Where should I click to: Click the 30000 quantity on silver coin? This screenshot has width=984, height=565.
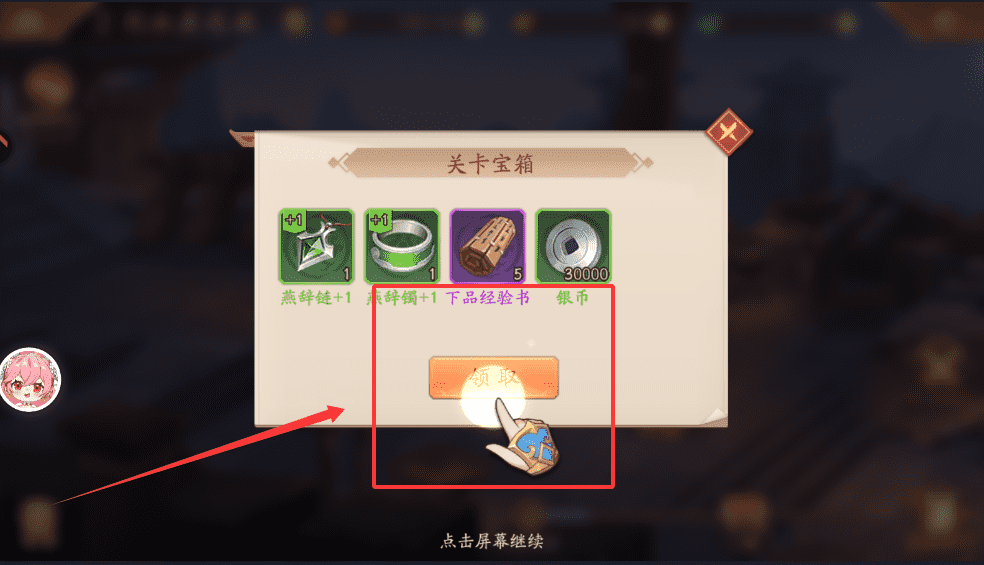(586, 274)
